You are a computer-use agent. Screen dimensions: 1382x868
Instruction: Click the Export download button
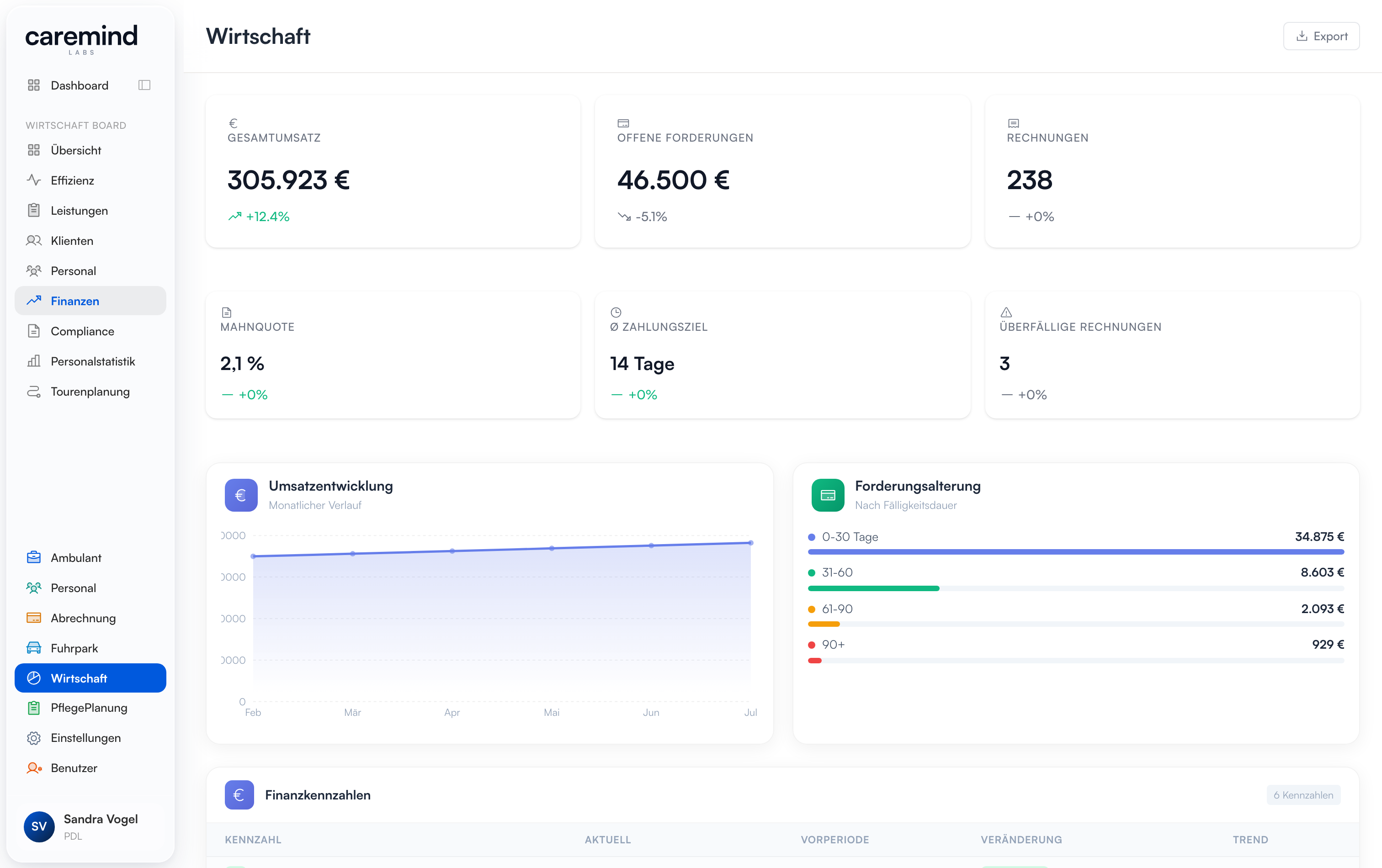[x=1321, y=36]
